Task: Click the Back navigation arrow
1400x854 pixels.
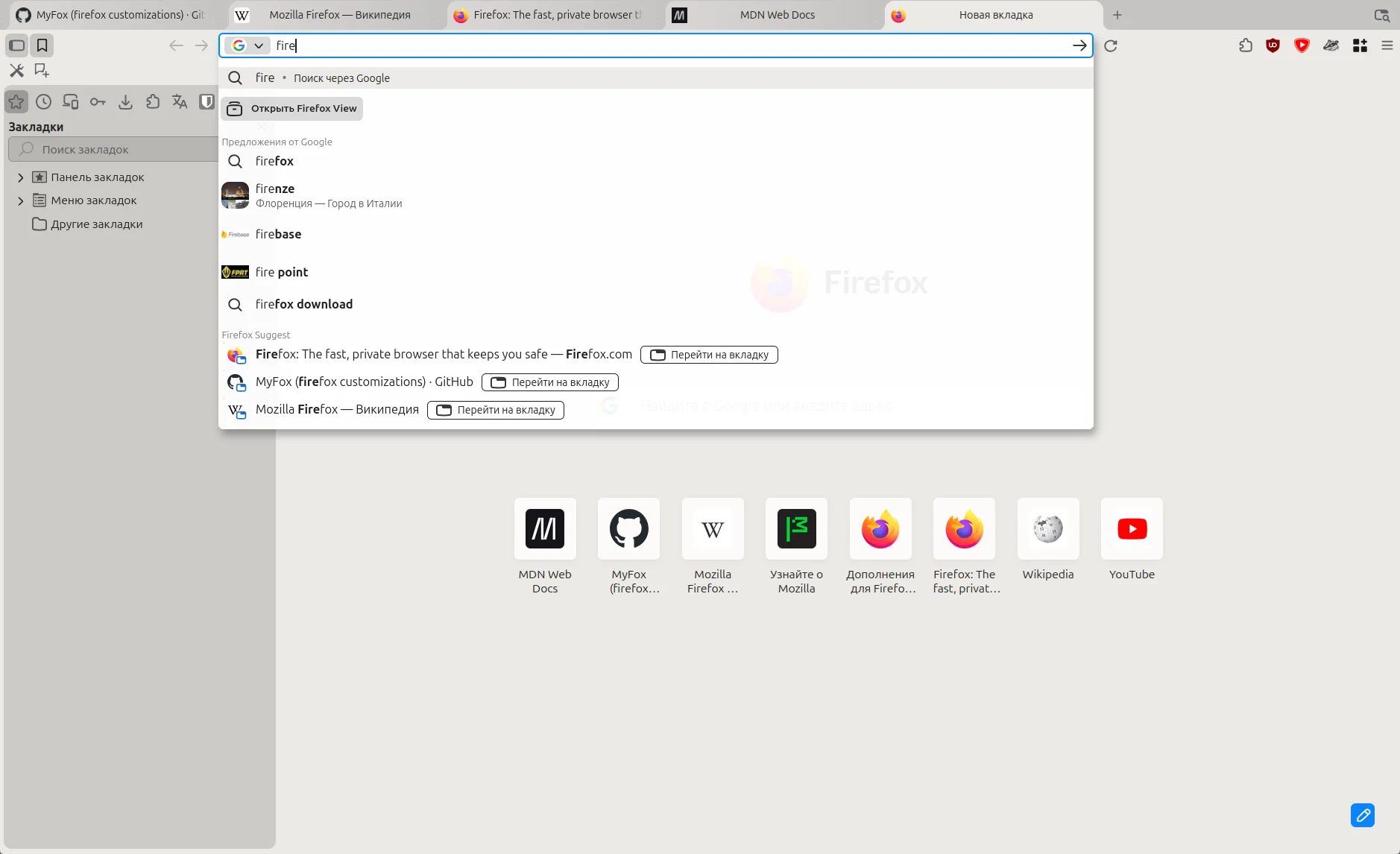Action: [x=176, y=45]
